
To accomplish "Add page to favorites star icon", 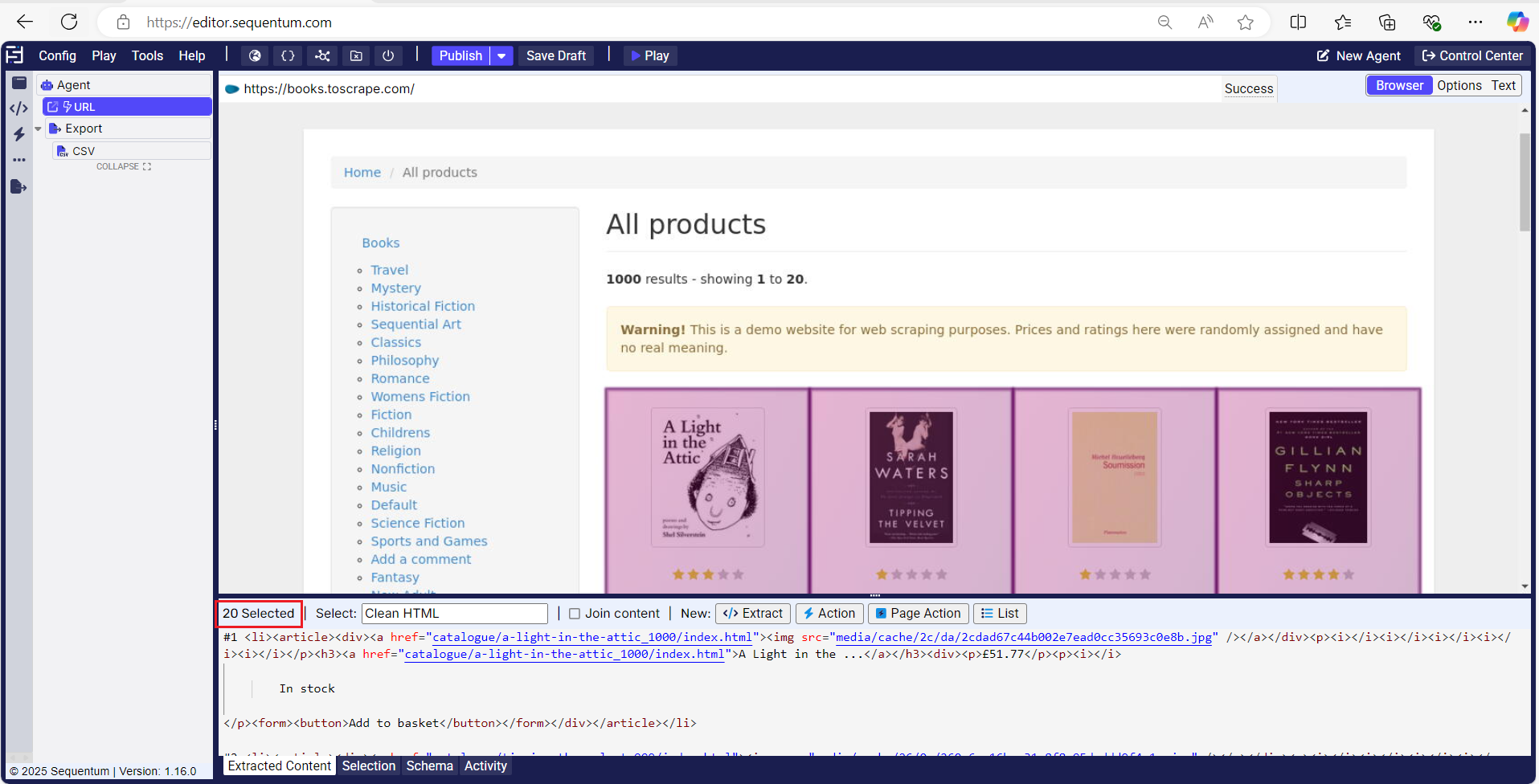I will (x=1246, y=22).
